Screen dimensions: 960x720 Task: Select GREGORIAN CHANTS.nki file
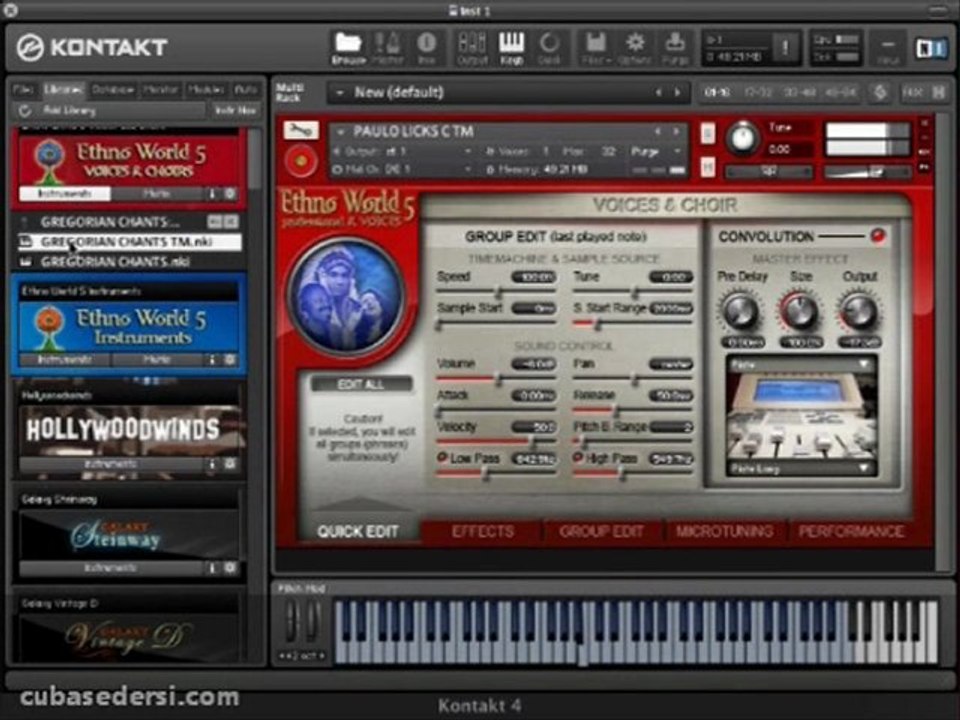click(x=130, y=261)
